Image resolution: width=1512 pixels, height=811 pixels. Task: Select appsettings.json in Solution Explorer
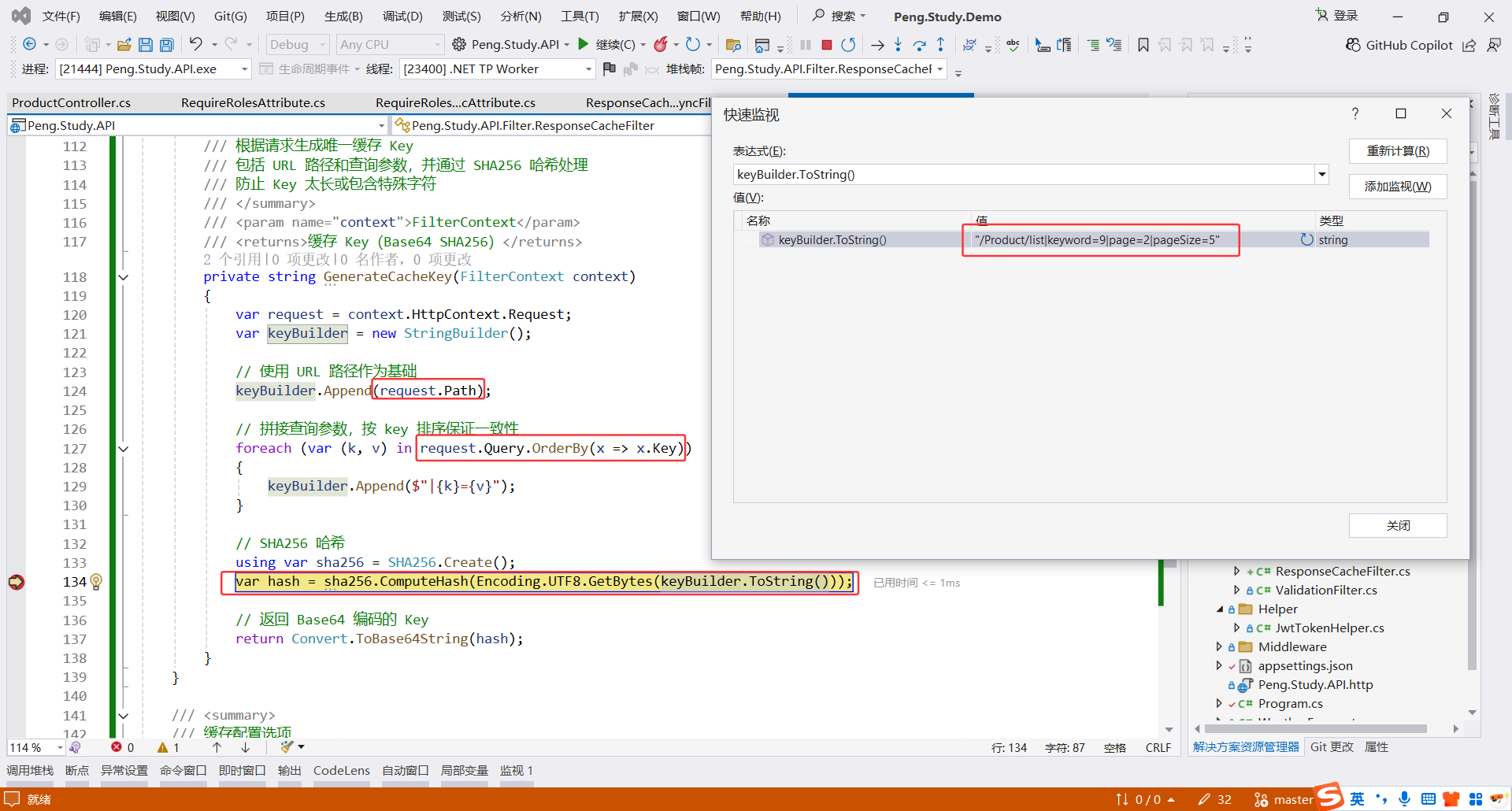point(1305,665)
